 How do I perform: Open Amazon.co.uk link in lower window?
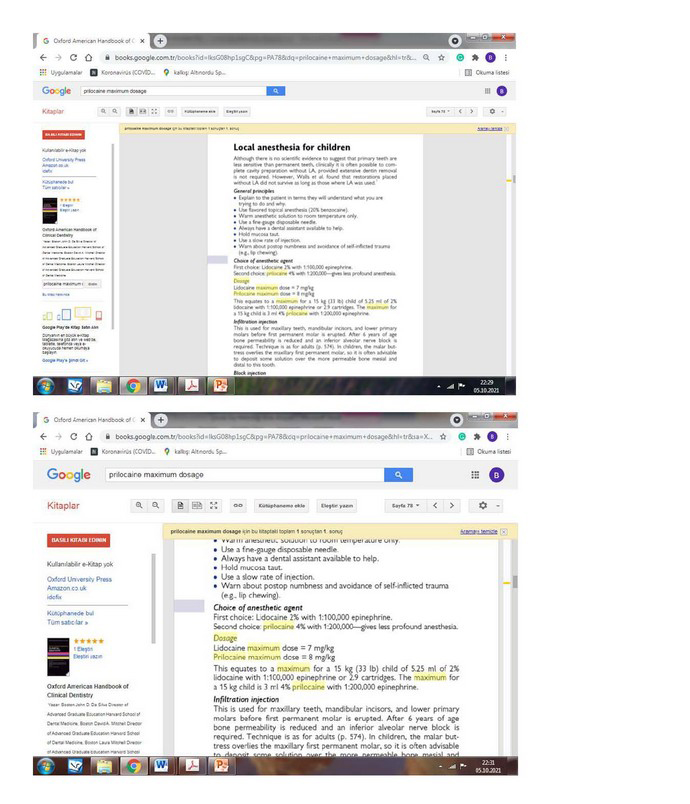[x=67, y=588]
